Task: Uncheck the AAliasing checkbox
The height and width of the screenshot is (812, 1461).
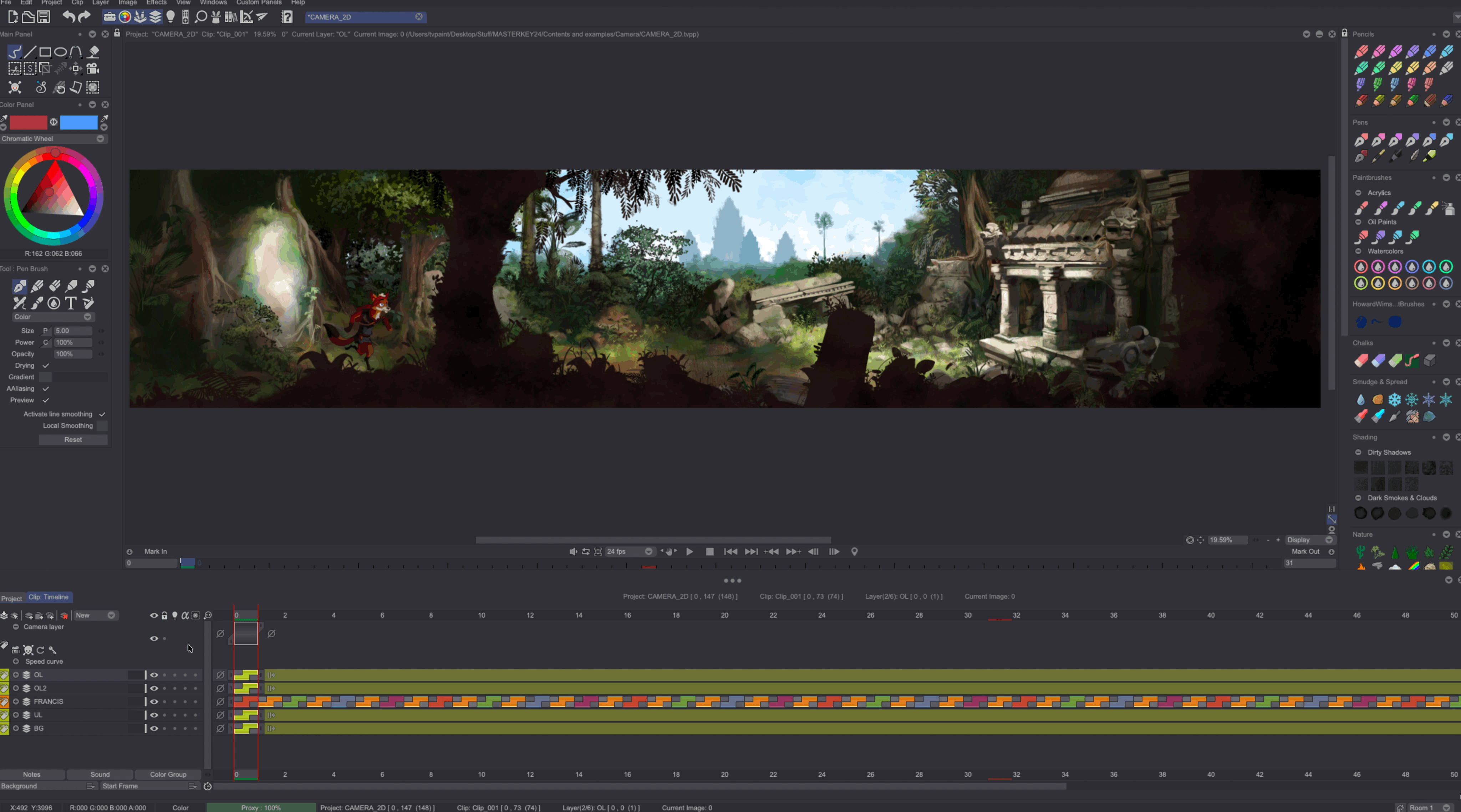Action: [46, 389]
